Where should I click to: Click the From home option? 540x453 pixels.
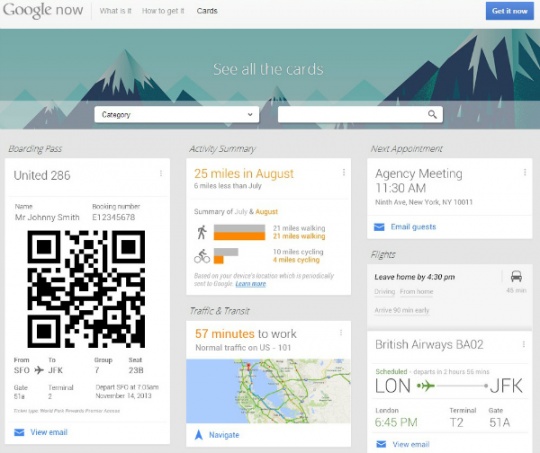416,292
